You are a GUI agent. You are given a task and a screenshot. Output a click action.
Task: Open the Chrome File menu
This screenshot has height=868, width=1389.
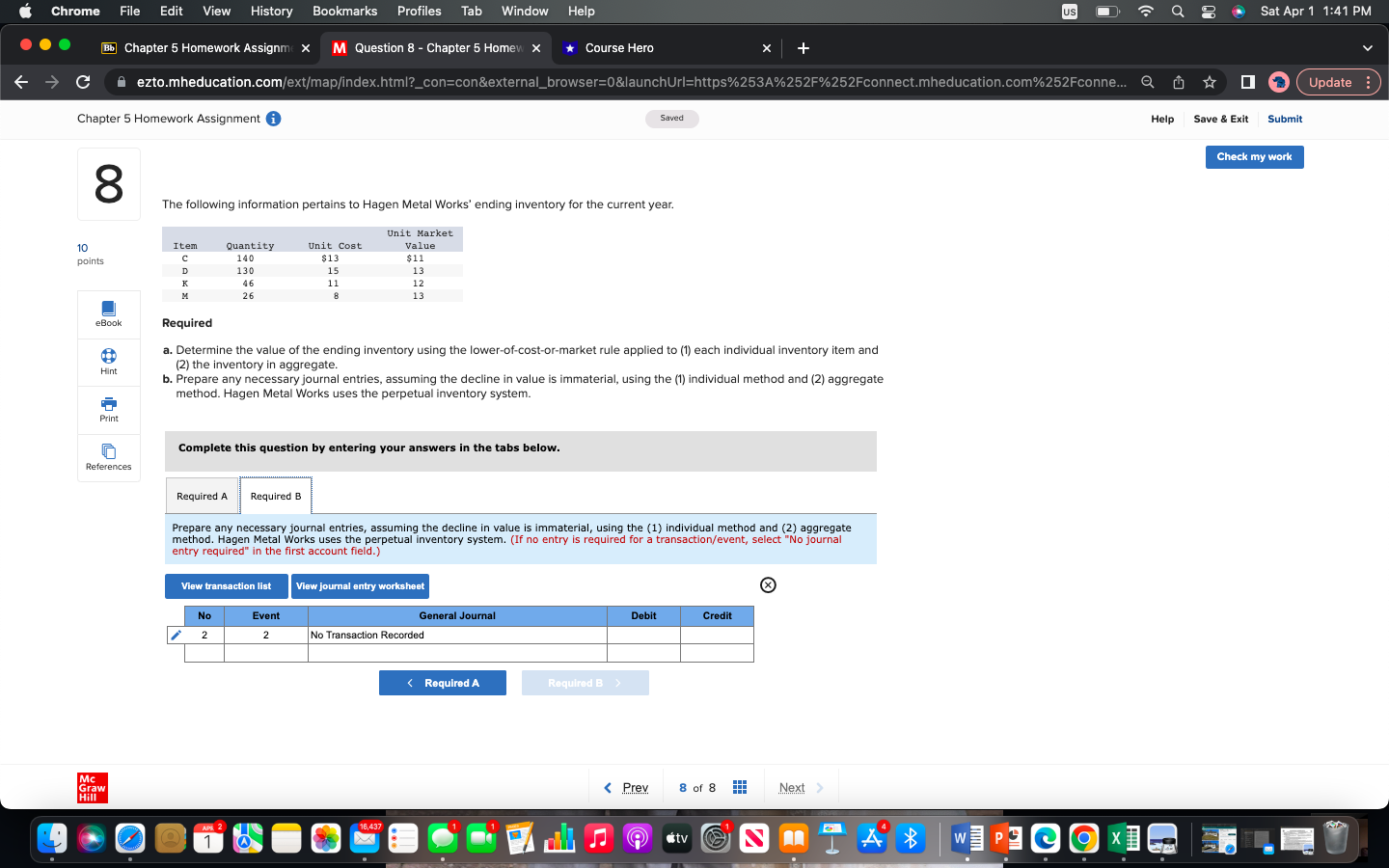pyautogui.click(x=130, y=12)
